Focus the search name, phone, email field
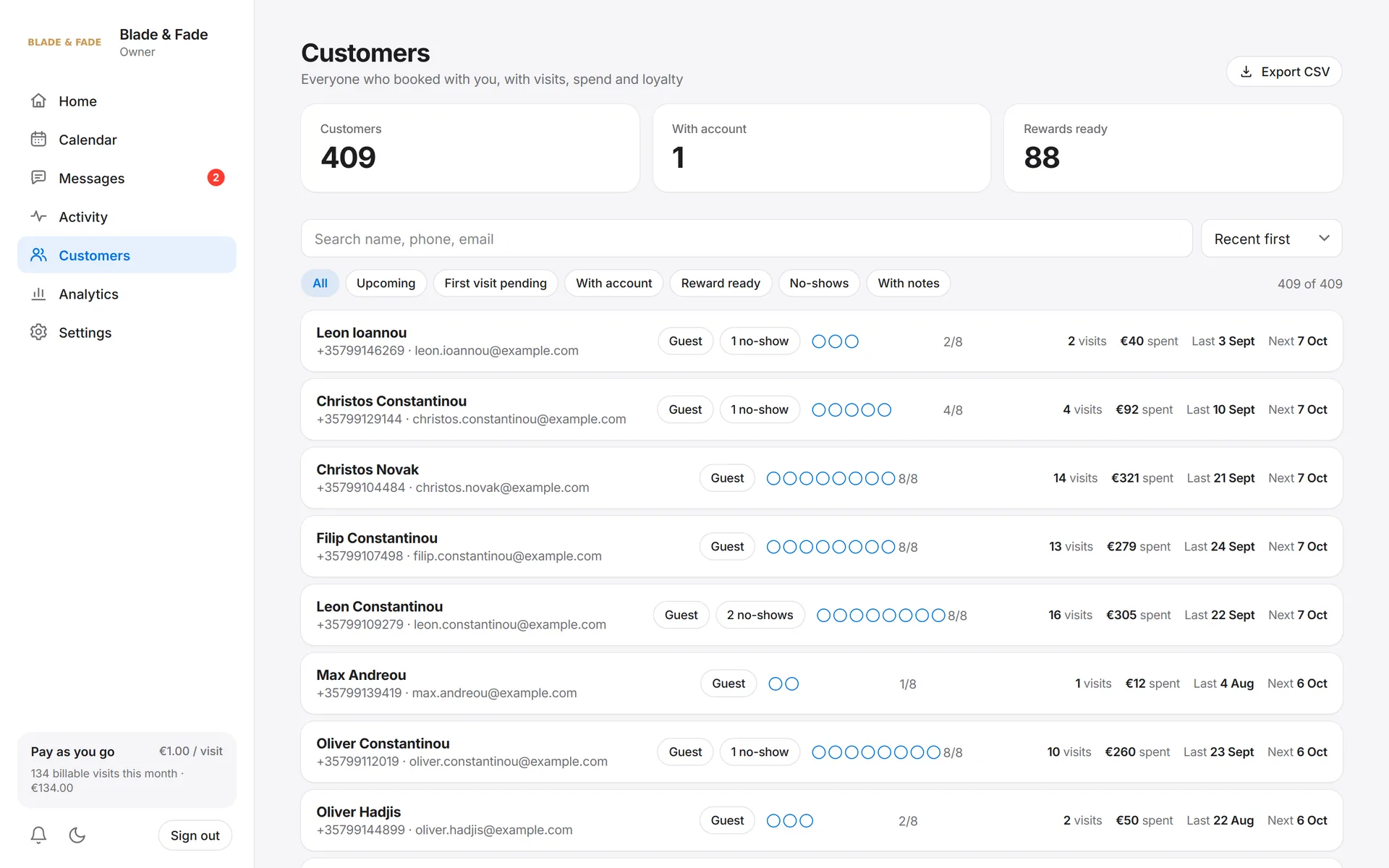This screenshot has height=868, width=1389. 746,239
